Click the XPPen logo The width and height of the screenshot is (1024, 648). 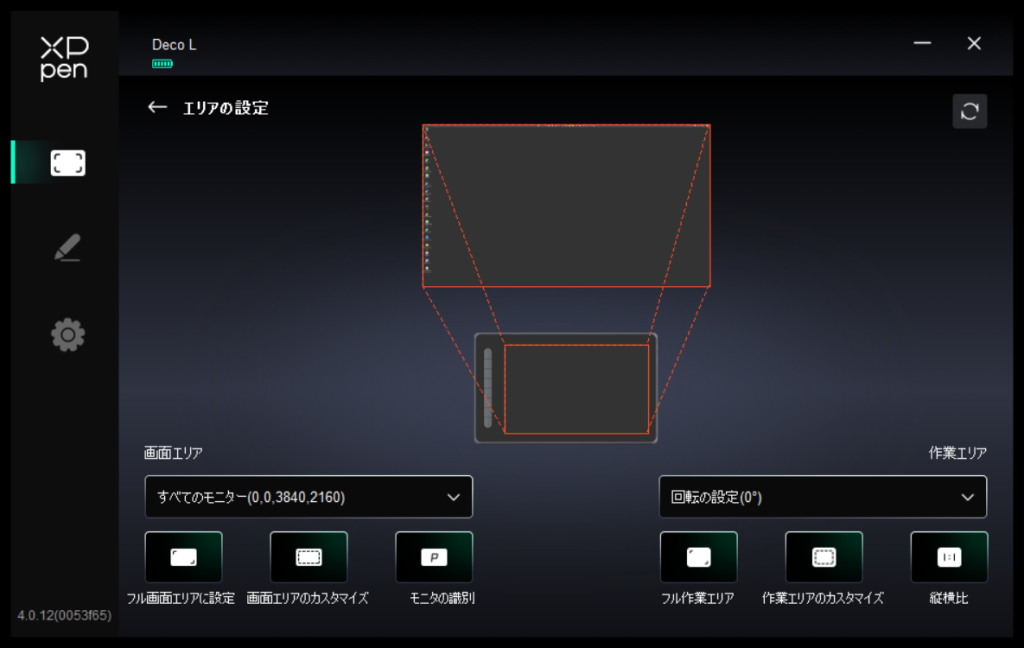point(64,58)
